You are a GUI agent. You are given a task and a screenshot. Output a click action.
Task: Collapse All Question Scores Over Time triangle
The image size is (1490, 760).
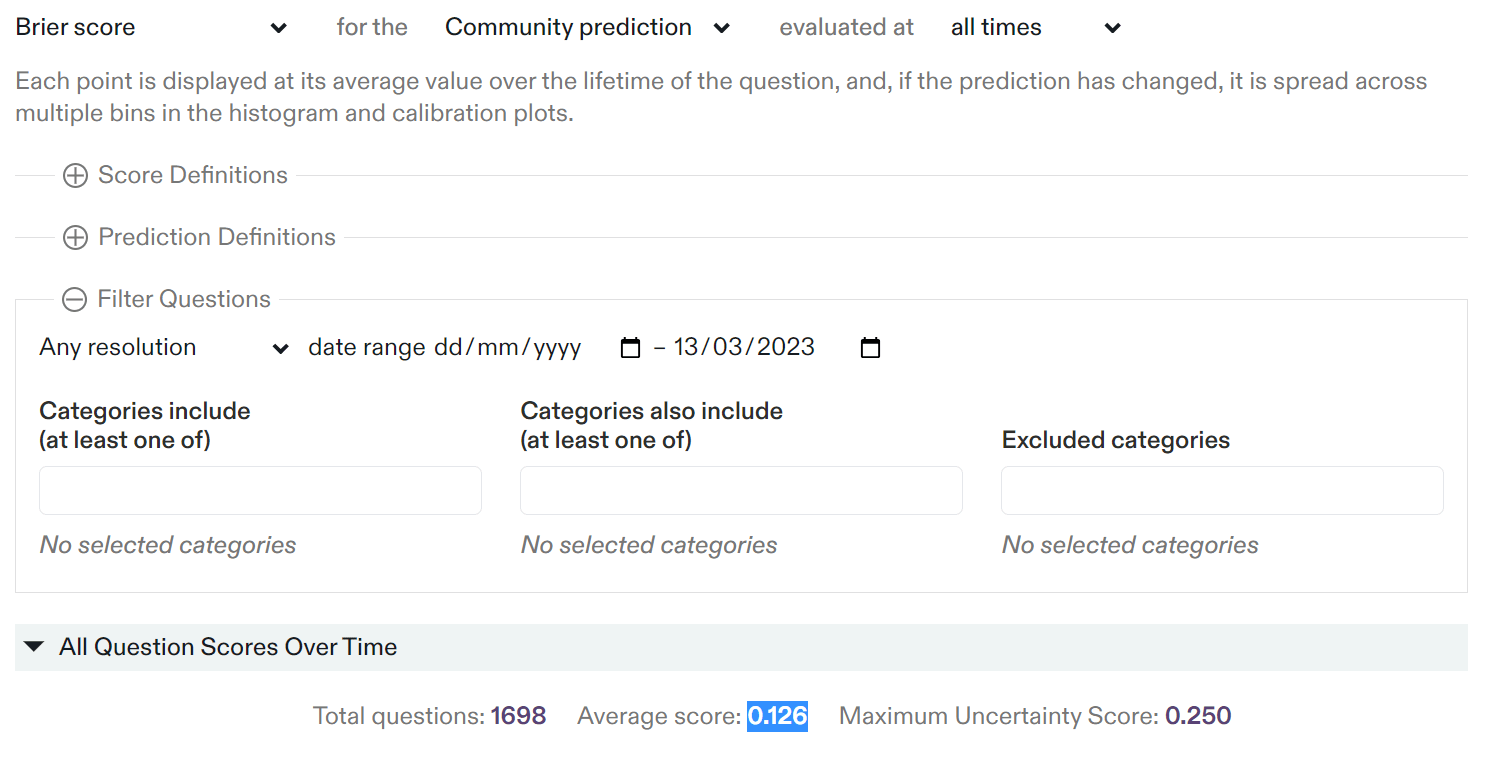(34, 647)
